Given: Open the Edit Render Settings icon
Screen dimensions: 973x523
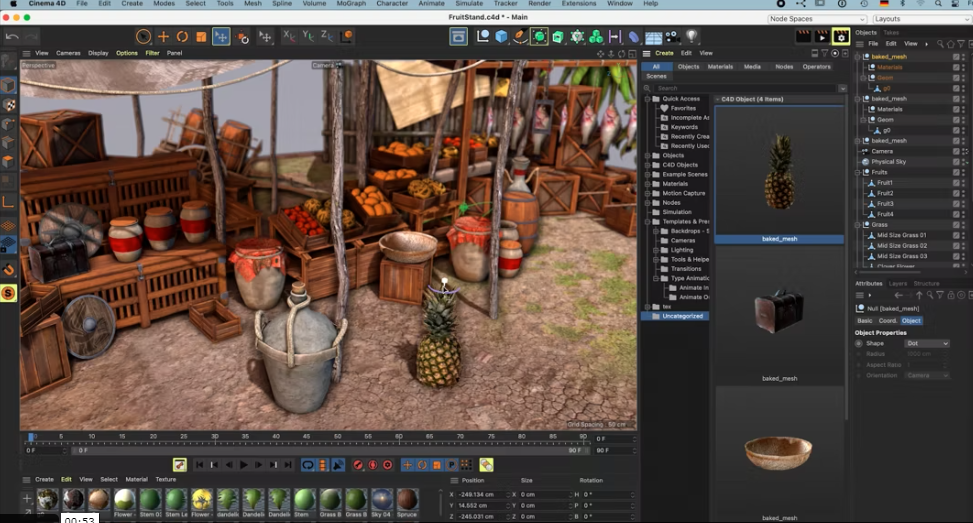Looking at the screenshot, I should coord(840,37).
